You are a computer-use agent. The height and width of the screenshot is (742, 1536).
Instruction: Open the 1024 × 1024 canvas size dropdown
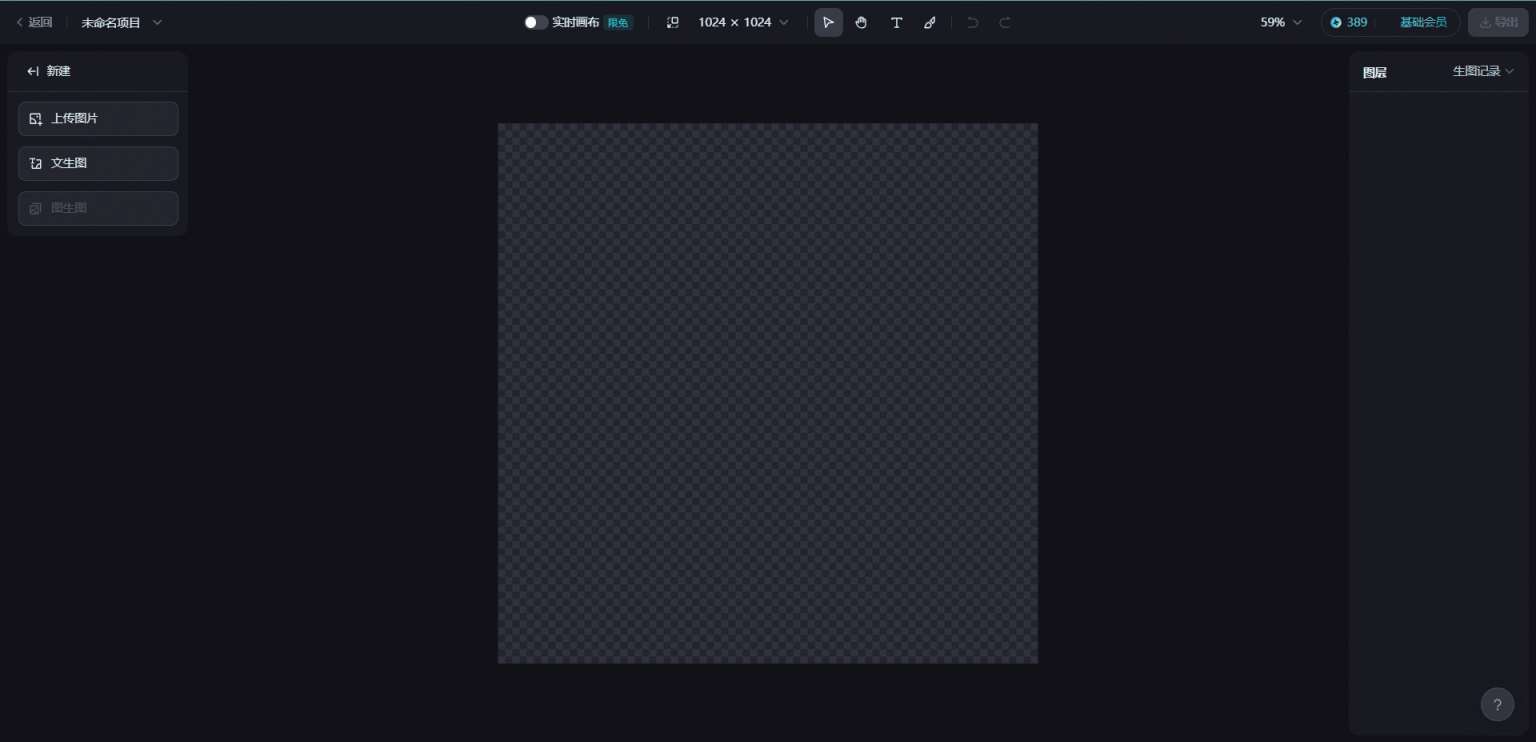point(743,22)
